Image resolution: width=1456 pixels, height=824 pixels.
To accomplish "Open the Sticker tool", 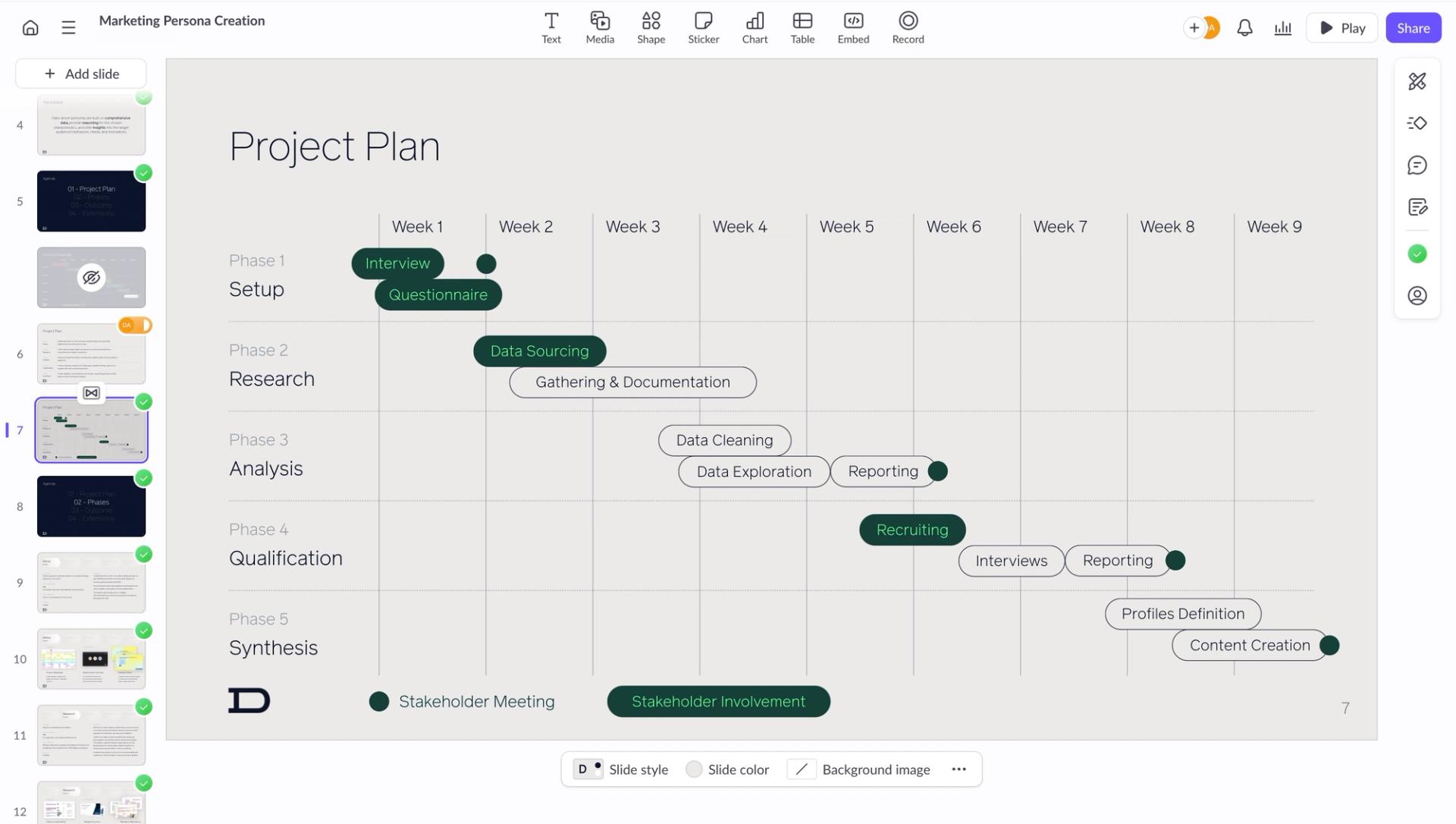I will click(x=703, y=28).
